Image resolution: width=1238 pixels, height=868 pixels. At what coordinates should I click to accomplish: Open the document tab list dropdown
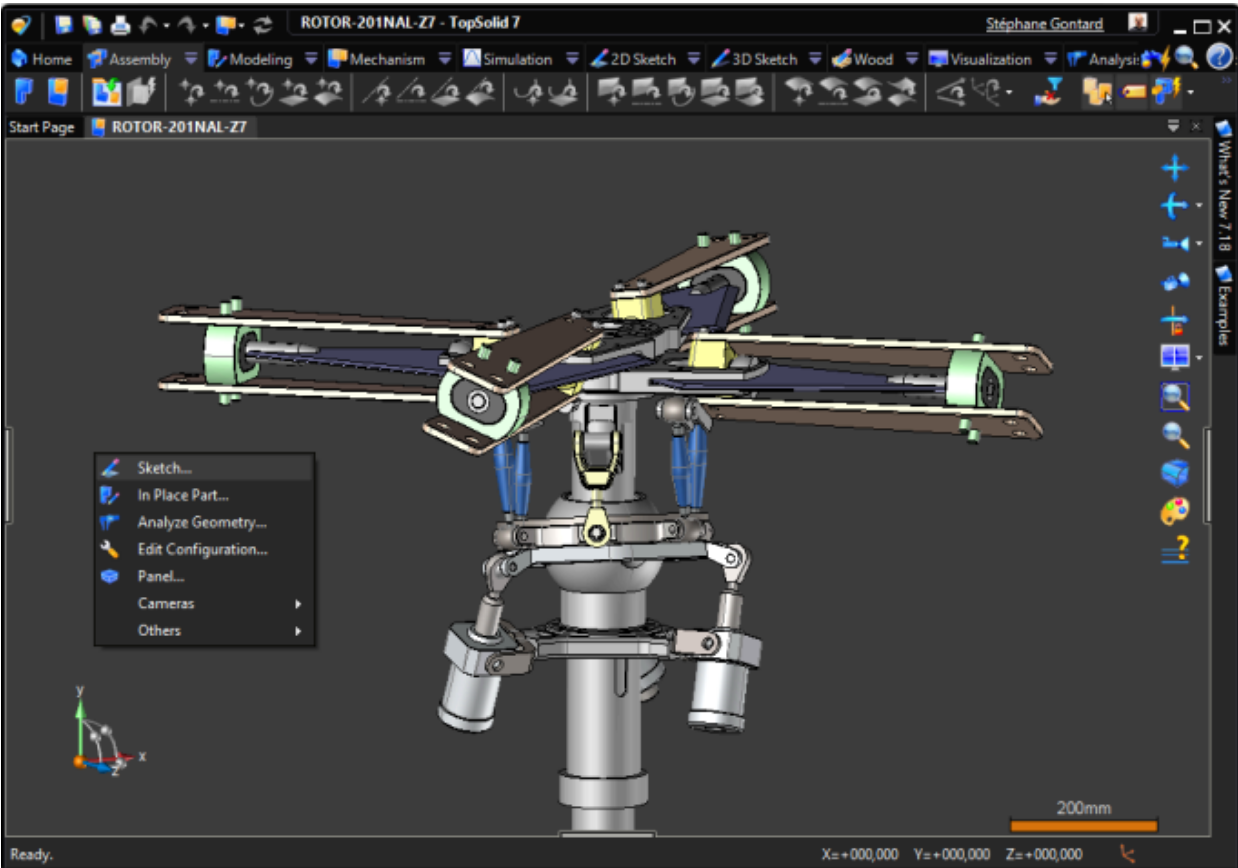point(1173,127)
